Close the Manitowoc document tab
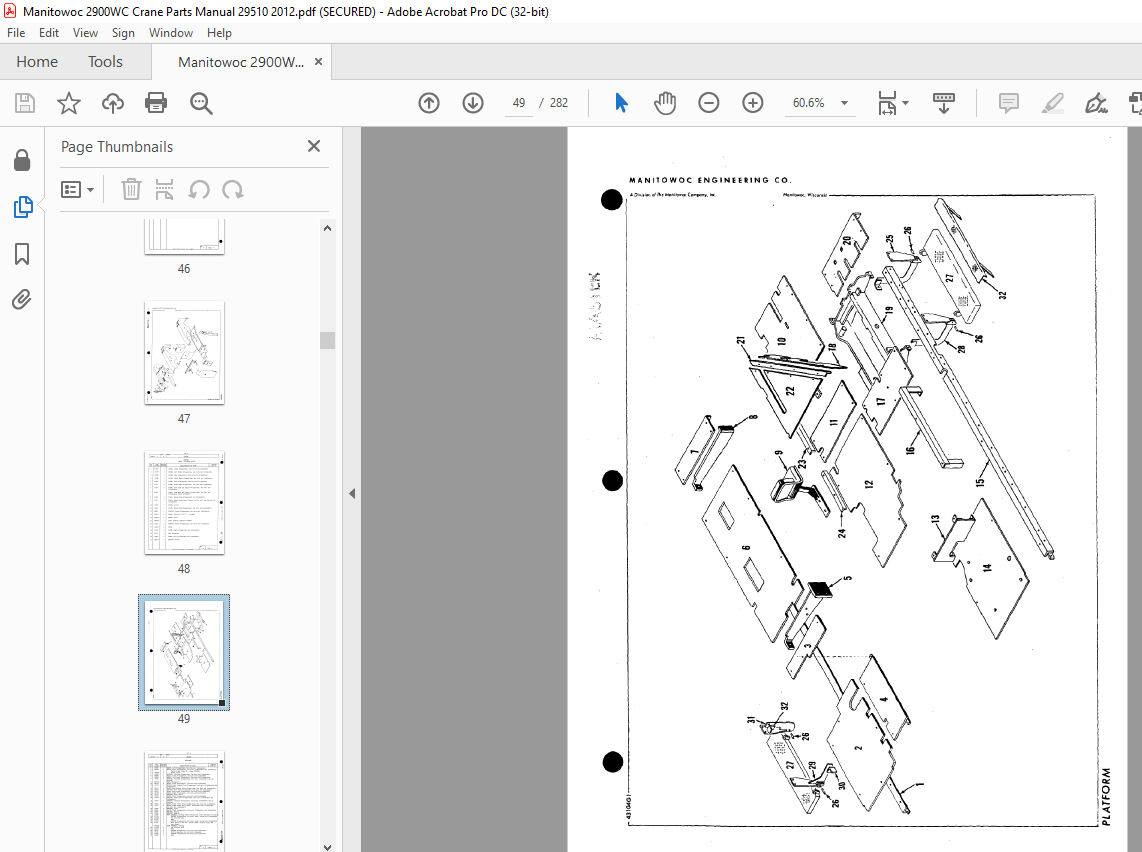The height and width of the screenshot is (852, 1142). [x=318, y=62]
